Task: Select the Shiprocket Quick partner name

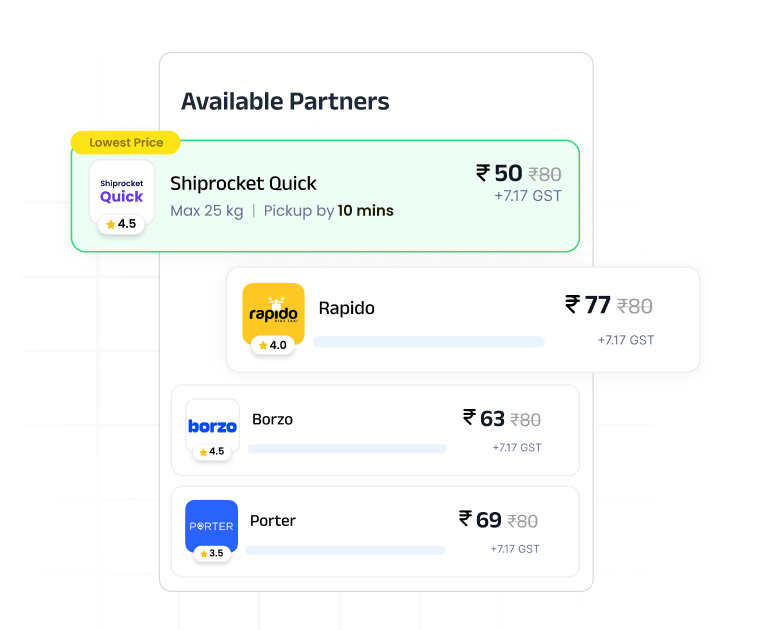Action: click(x=243, y=183)
